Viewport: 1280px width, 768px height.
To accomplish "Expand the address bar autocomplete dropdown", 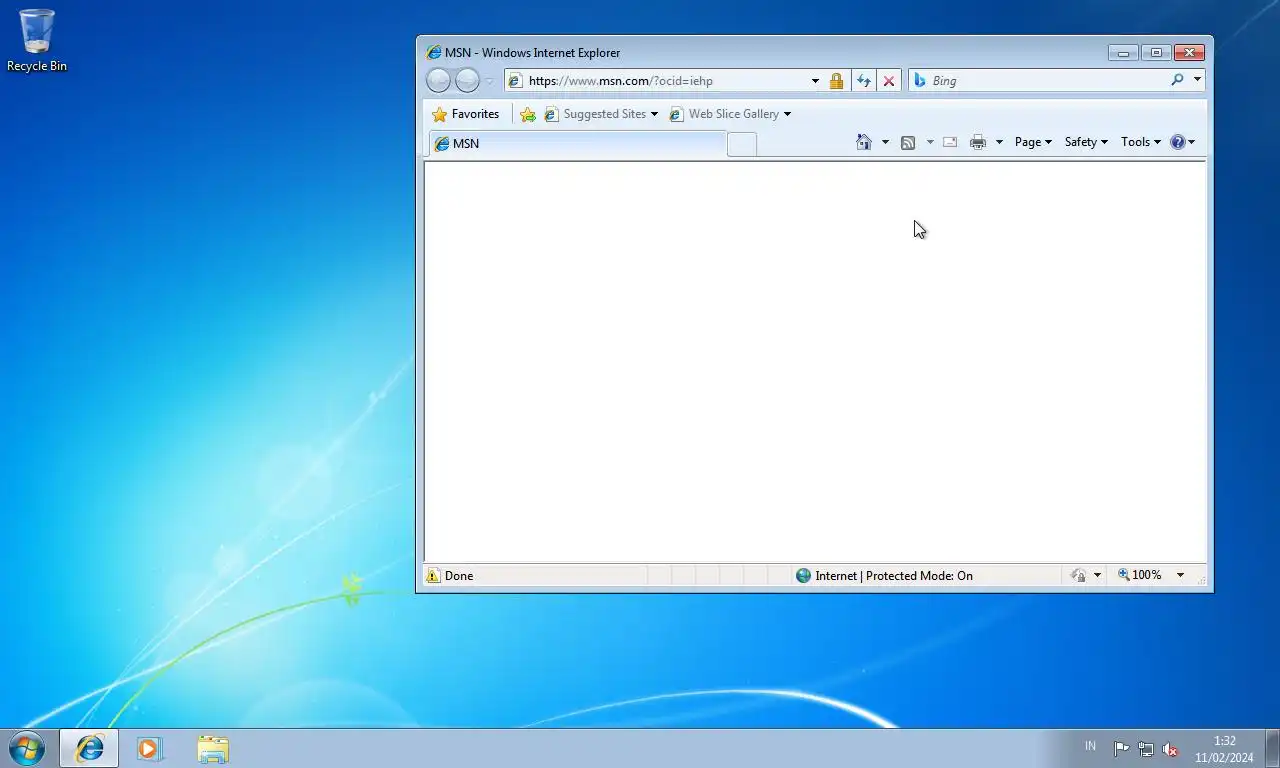I will coord(815,81).
